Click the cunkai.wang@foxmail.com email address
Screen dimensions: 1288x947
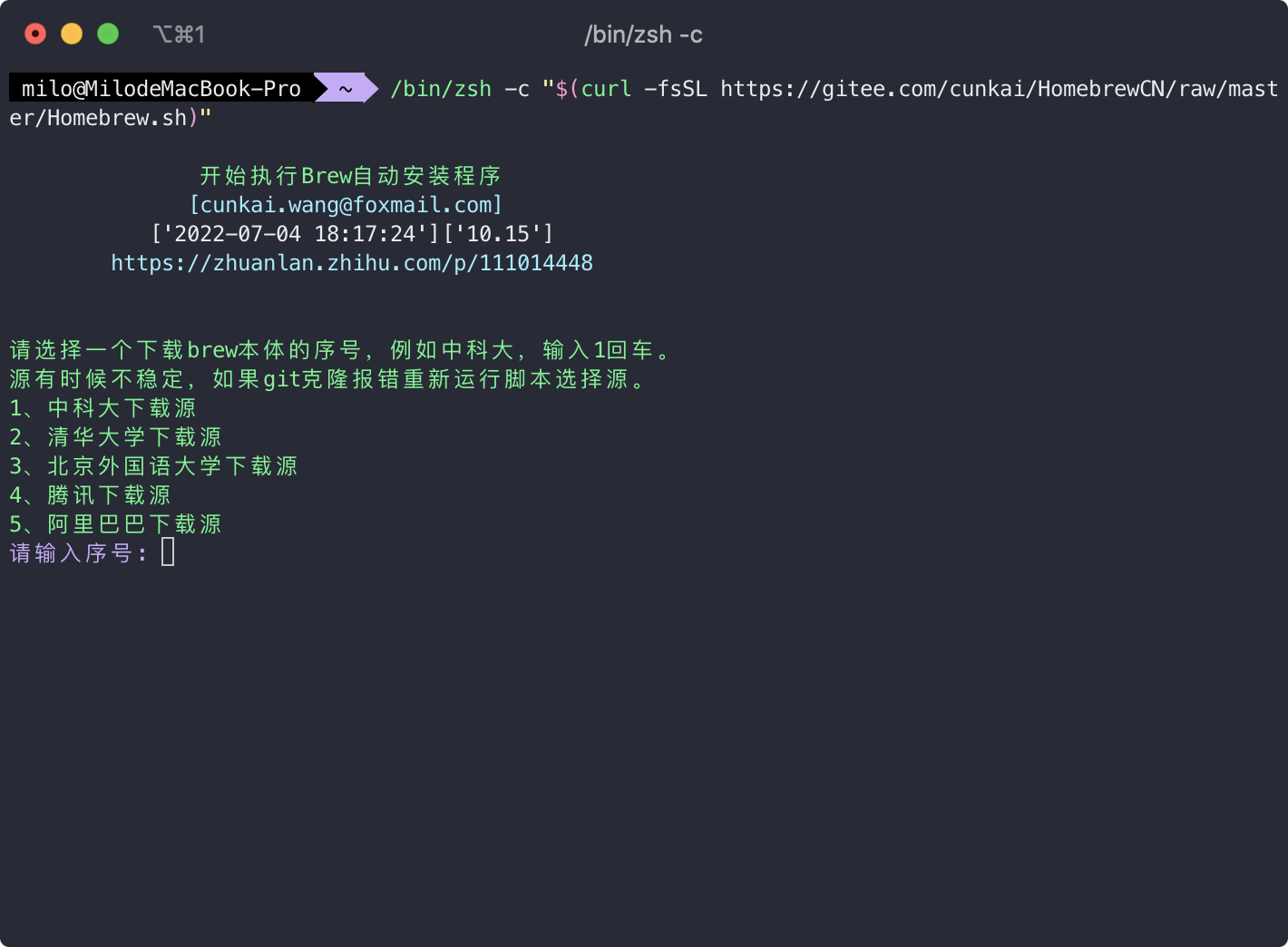coord(346,205)
